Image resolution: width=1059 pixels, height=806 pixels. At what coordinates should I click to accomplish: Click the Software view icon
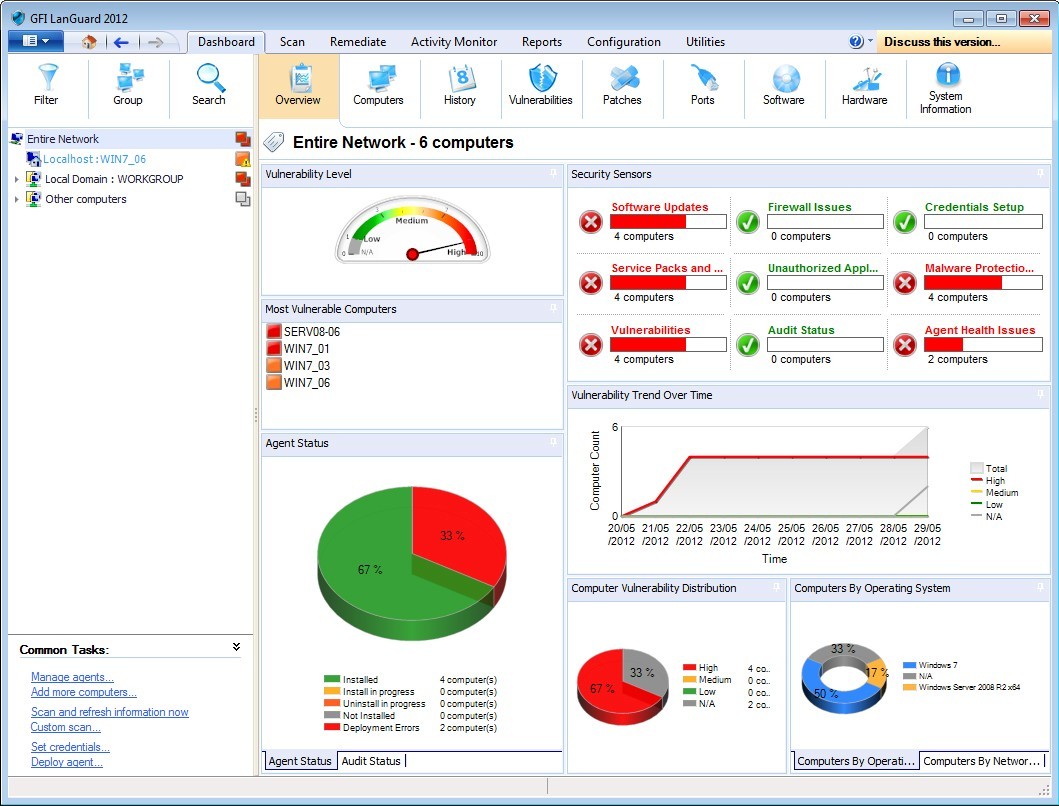[784, 84]
